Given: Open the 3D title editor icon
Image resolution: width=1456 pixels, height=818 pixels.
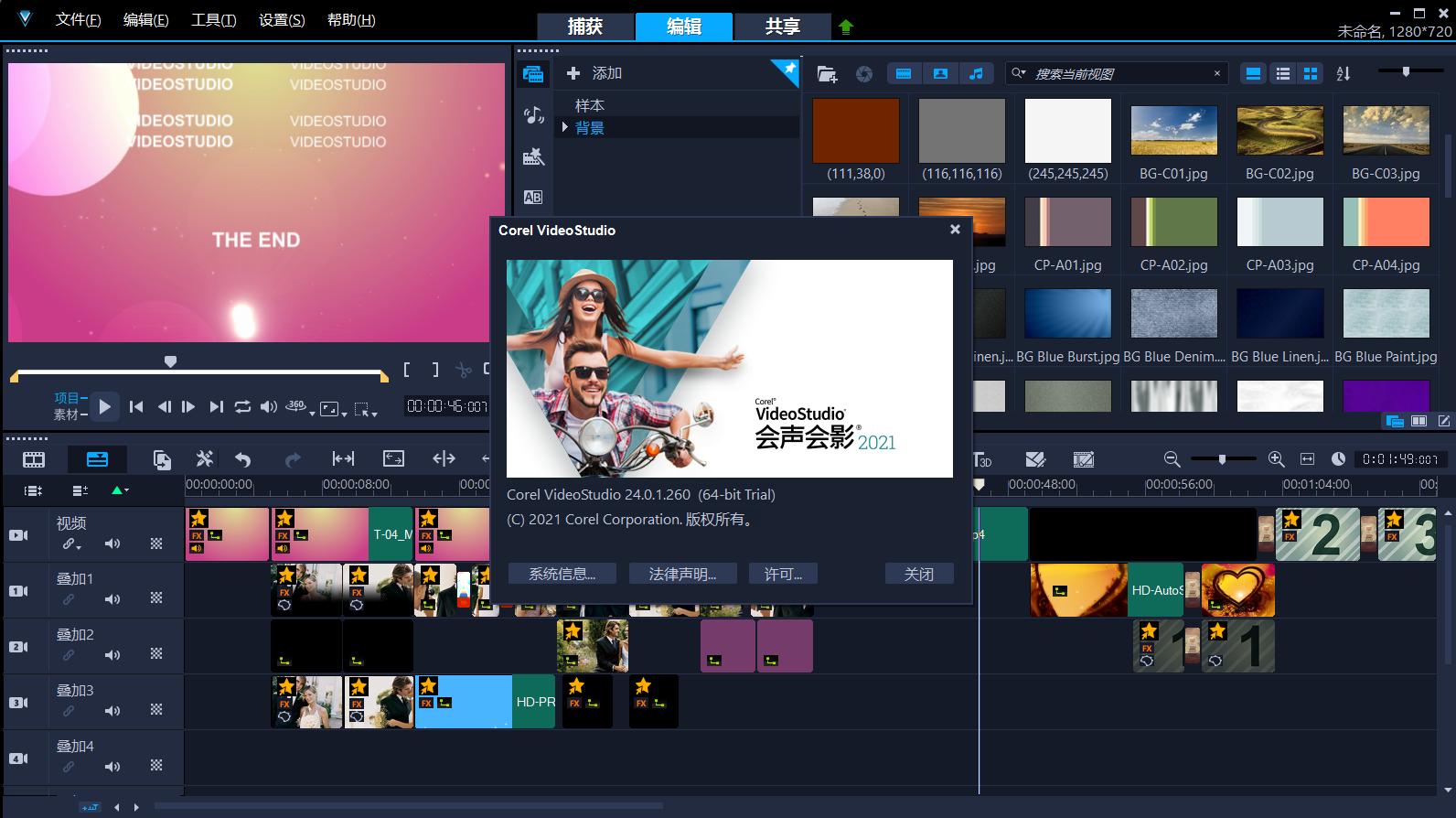Looking at the screenshot, I should click(982, 459).
